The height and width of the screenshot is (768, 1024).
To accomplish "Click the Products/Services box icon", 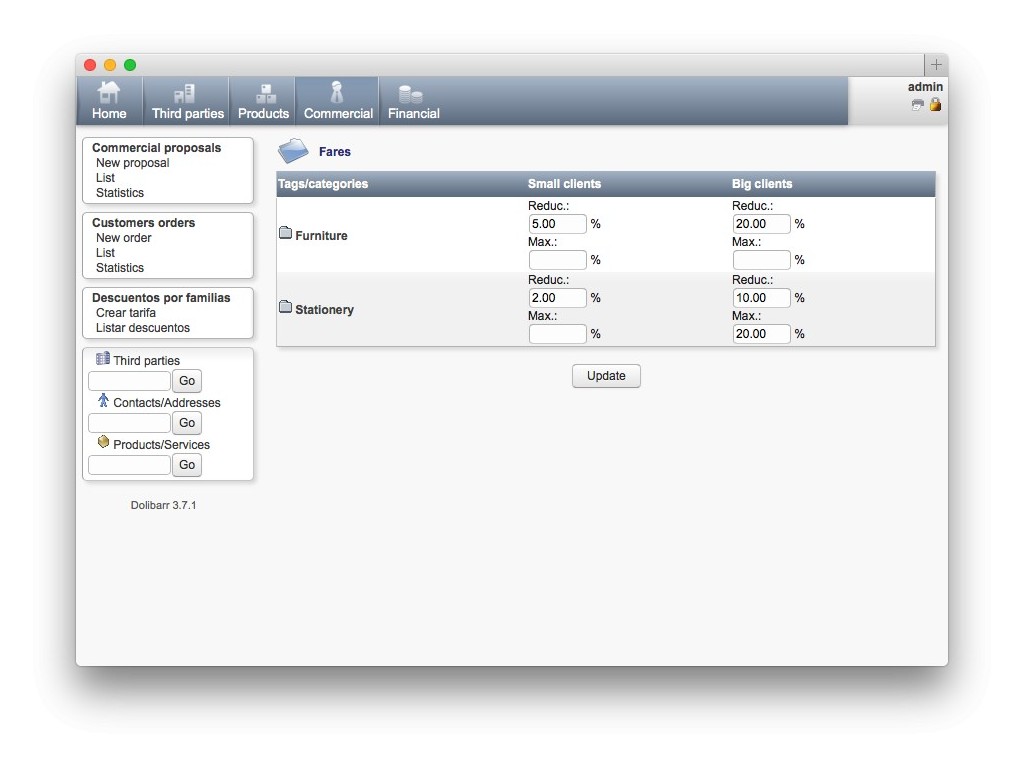I will pyautogui.click(x=103, y=442).
